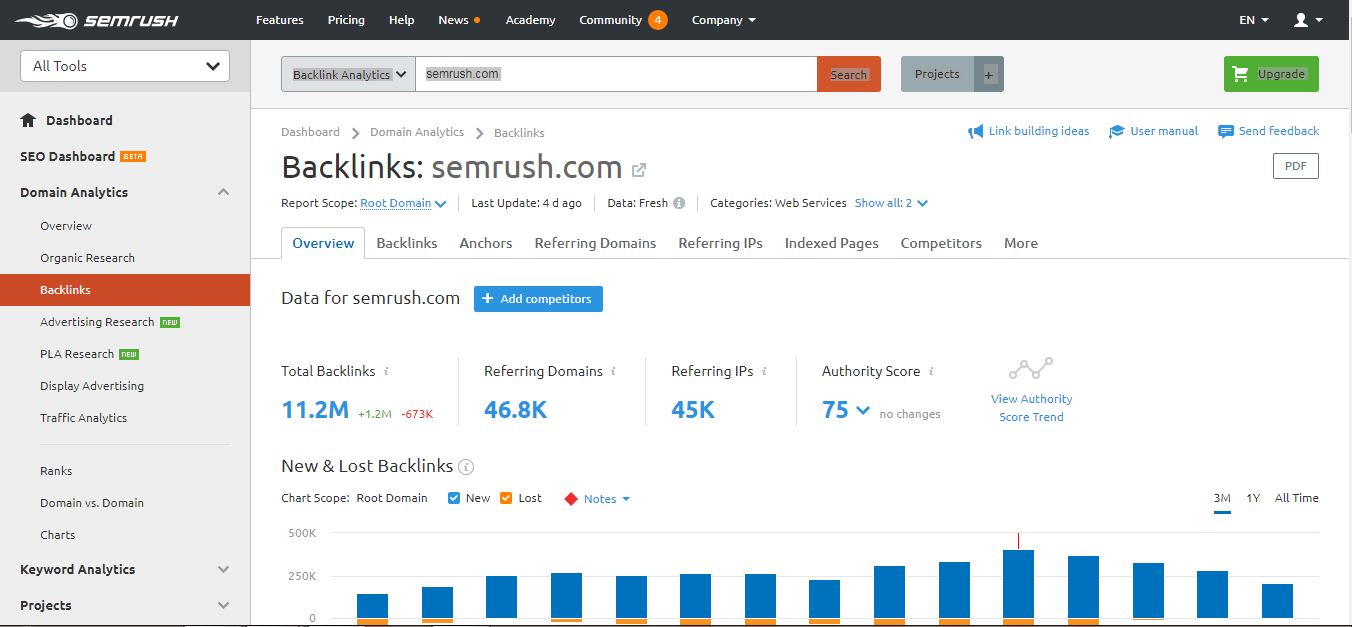Screen dimensions: 1352x627
Task: Click the red diamond Notes icon
Action: click(571, 499)
